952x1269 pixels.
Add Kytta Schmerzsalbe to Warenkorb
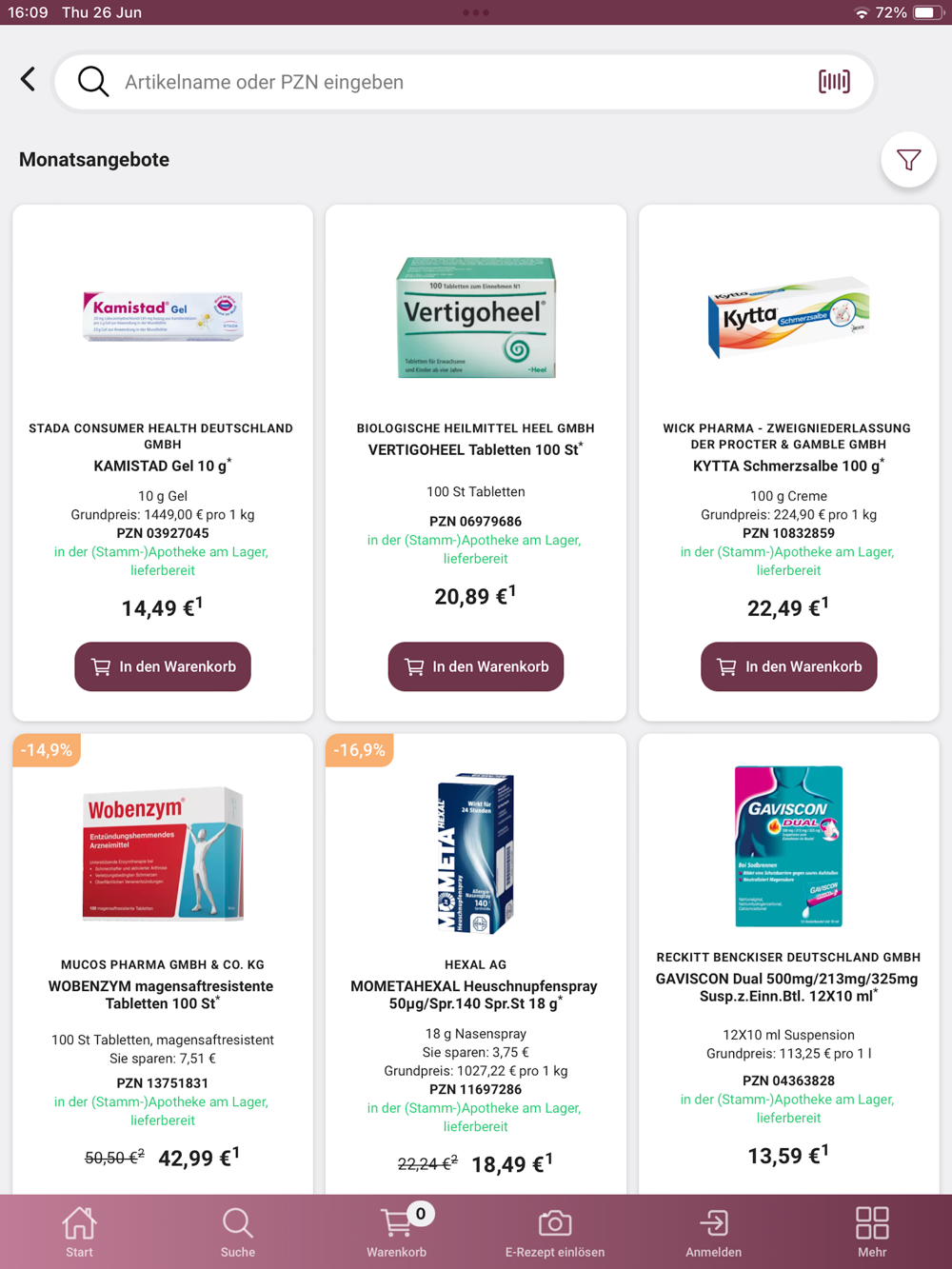789,666
